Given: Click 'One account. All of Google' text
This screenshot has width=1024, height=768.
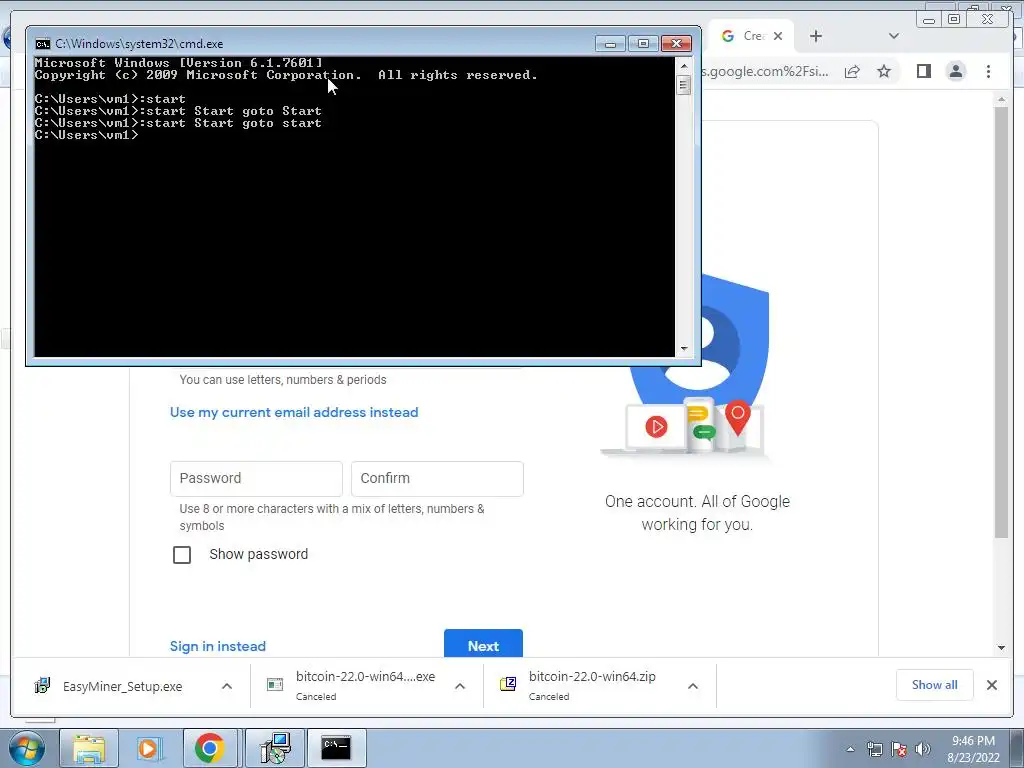Looking at the screenshot, I should [x=697, y=502].
